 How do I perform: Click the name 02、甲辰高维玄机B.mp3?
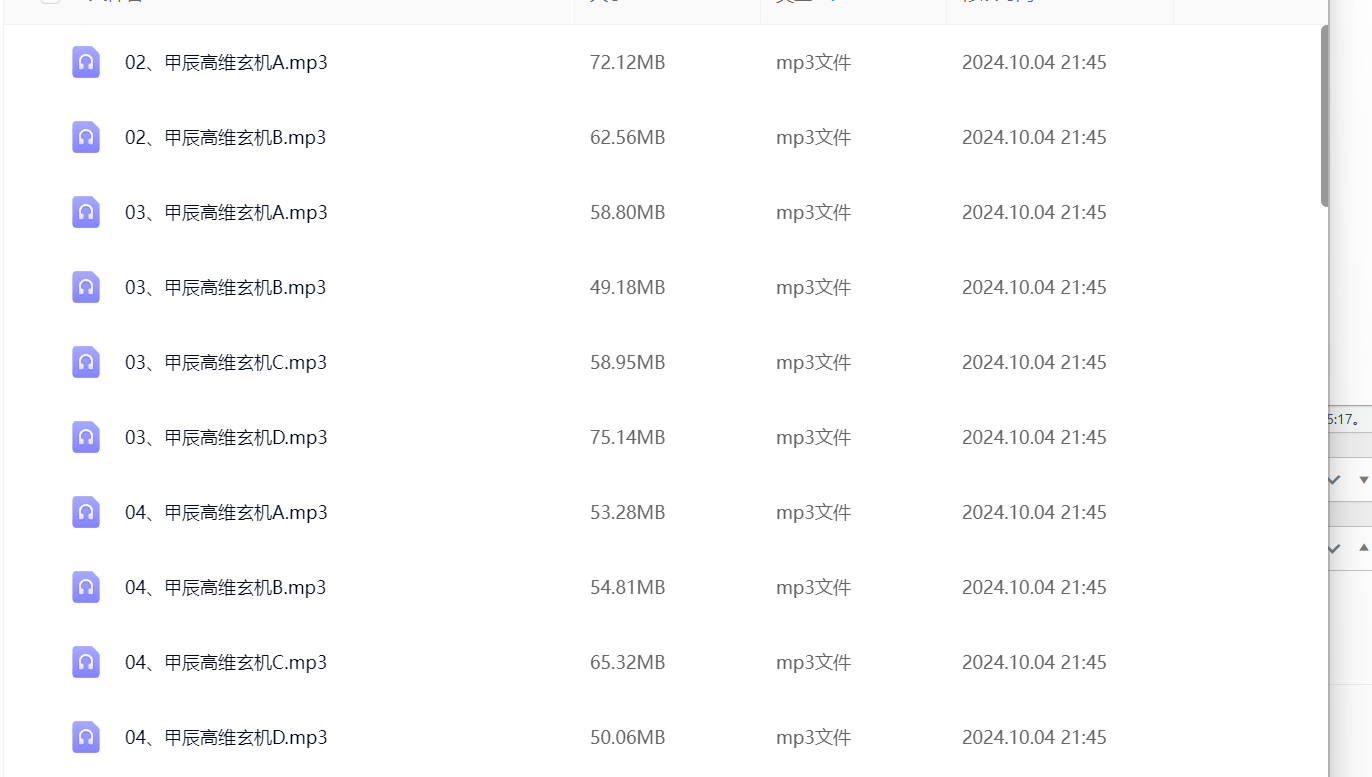226,137
